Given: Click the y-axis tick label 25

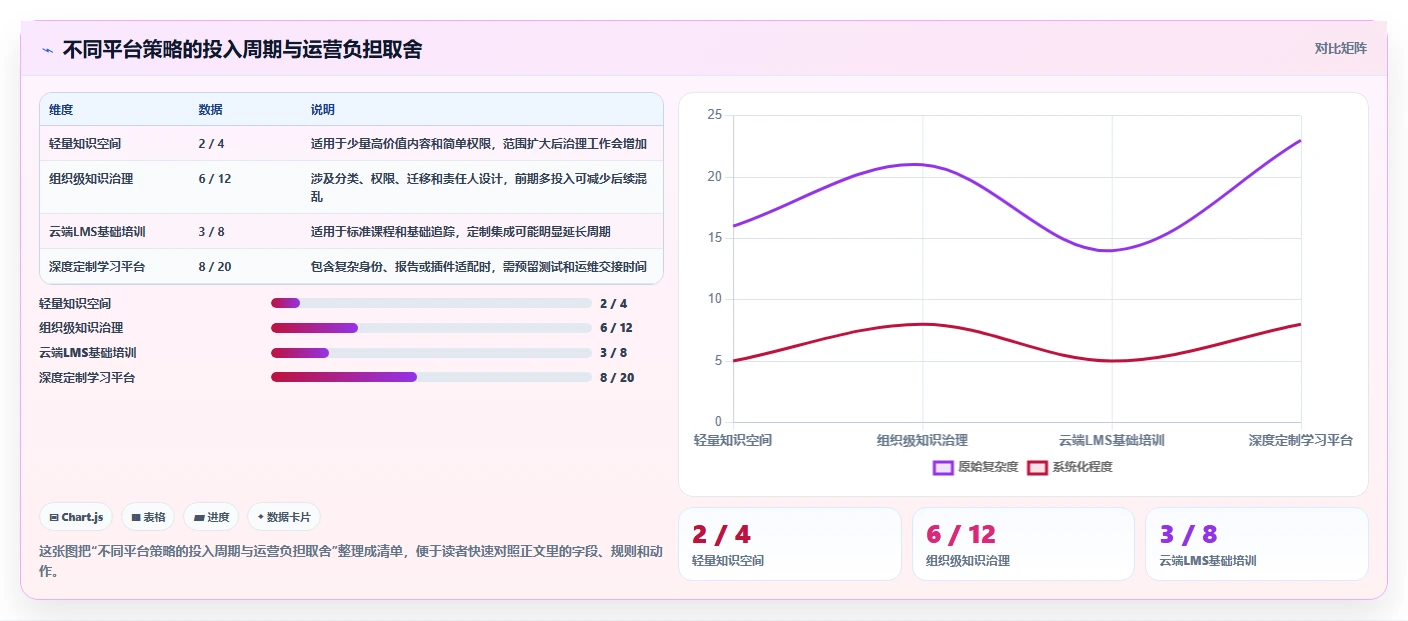Looking at the screenshot, I should (714, 115).
